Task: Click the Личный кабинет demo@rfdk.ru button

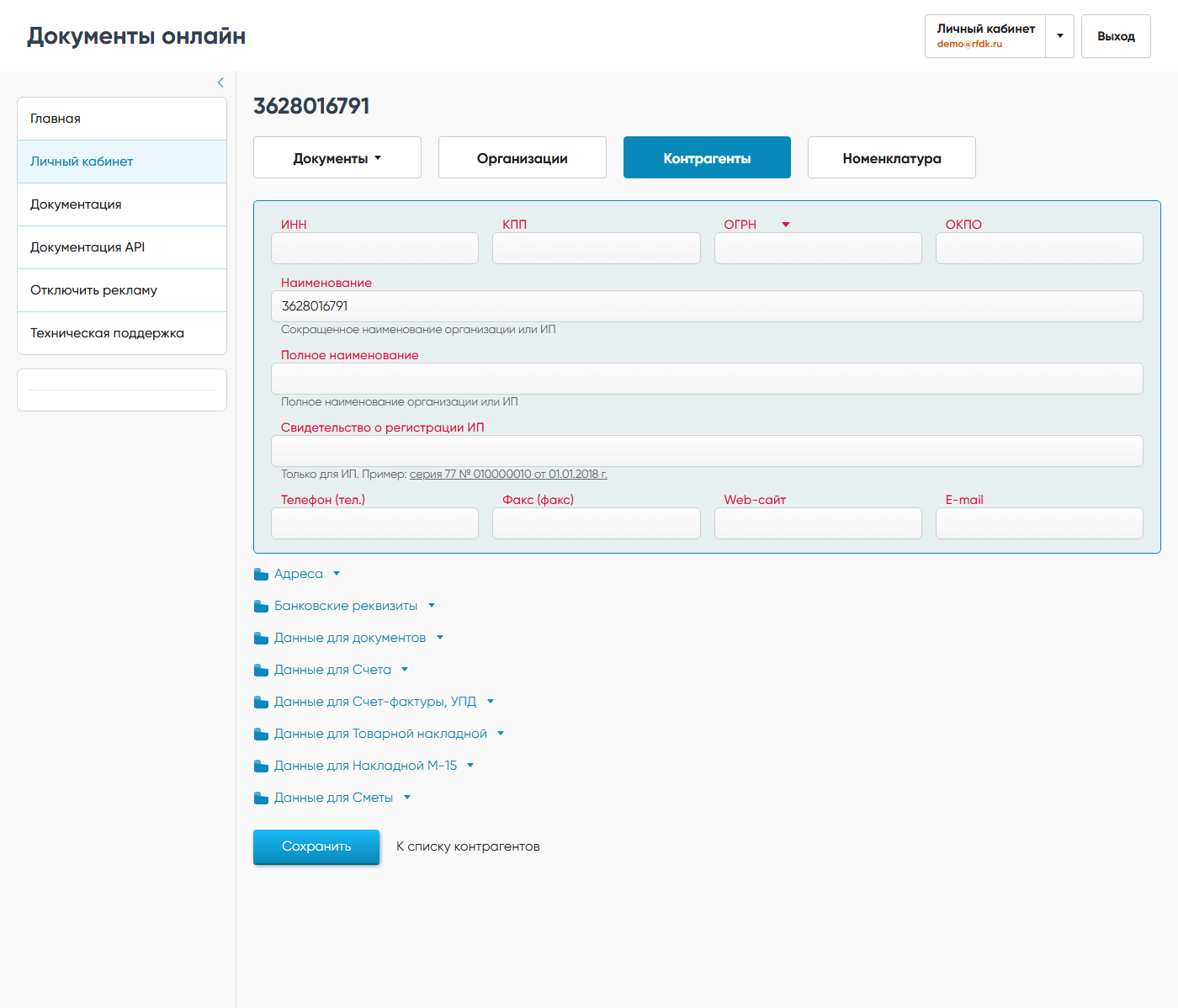Action: pos(985,36)
